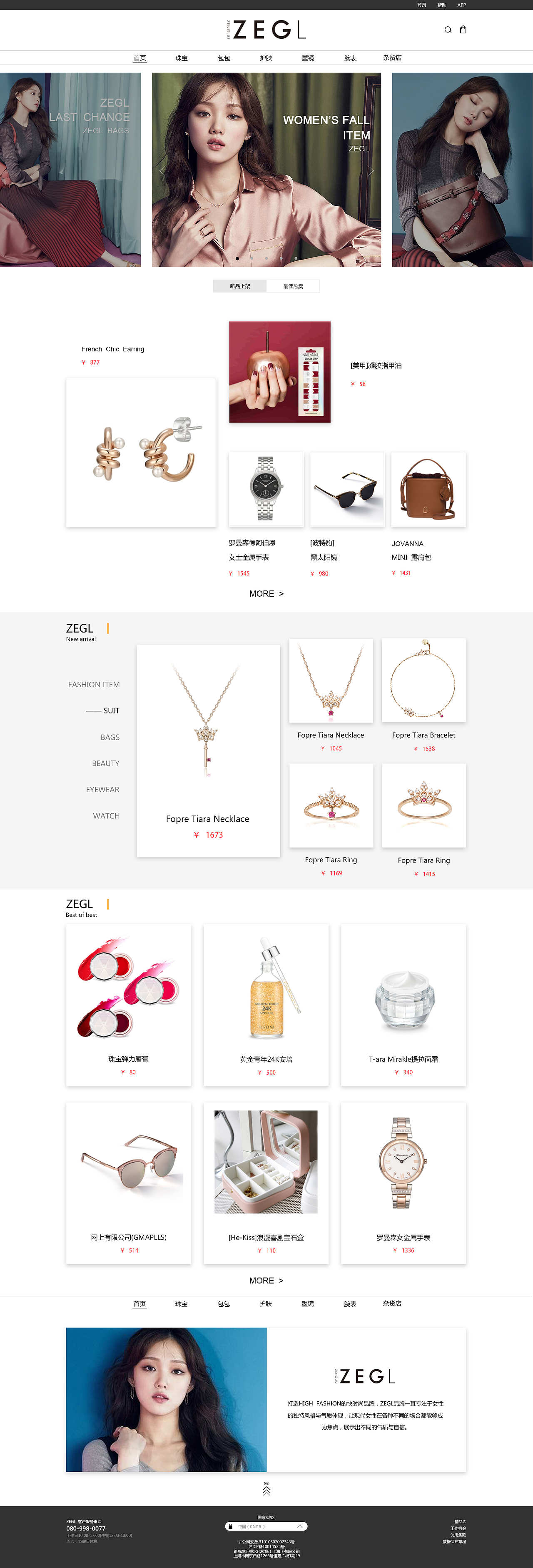Select the first carousel indicator dot
This screenshot has height=1568, width=533.
[237, 258]
